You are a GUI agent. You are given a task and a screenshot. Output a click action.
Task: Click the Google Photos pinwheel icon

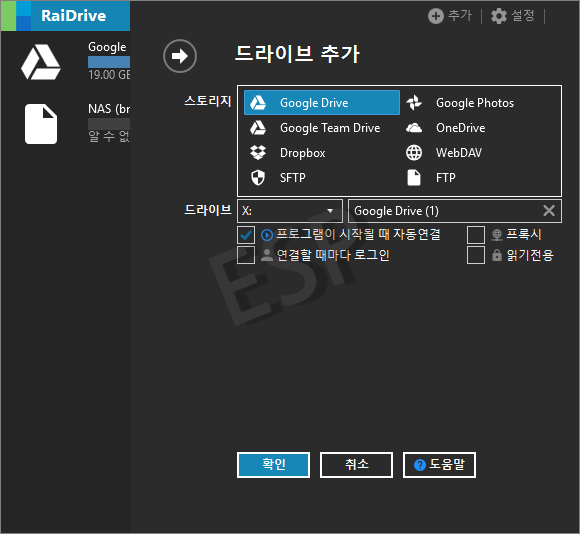414,102
